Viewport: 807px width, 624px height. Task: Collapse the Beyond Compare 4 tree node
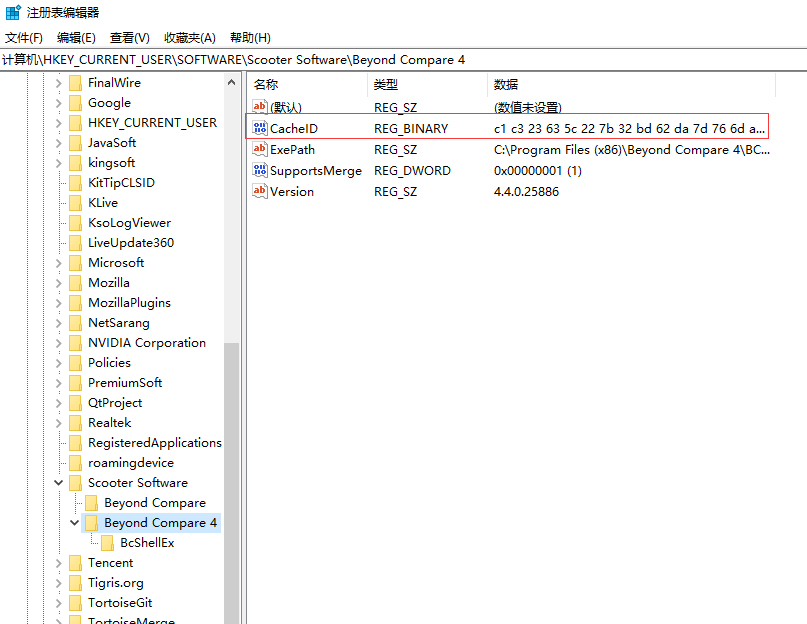click(x=75, y=523)
